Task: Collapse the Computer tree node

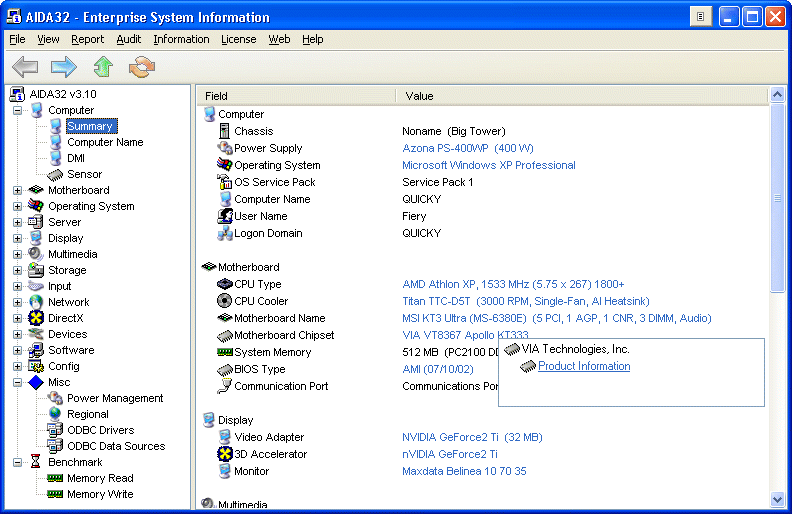Action: coord(17,110)
